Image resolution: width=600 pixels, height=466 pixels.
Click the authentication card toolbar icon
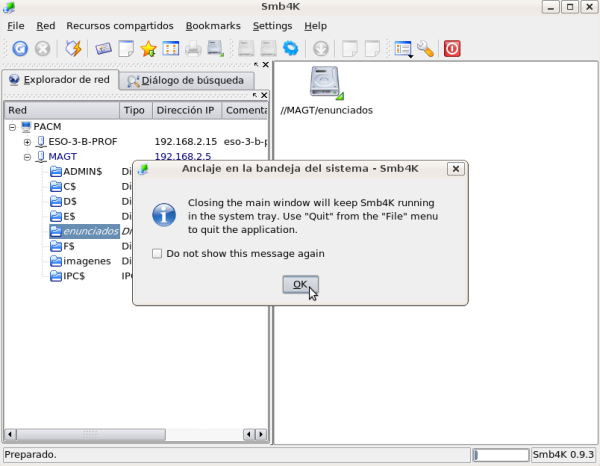point(103,48)
